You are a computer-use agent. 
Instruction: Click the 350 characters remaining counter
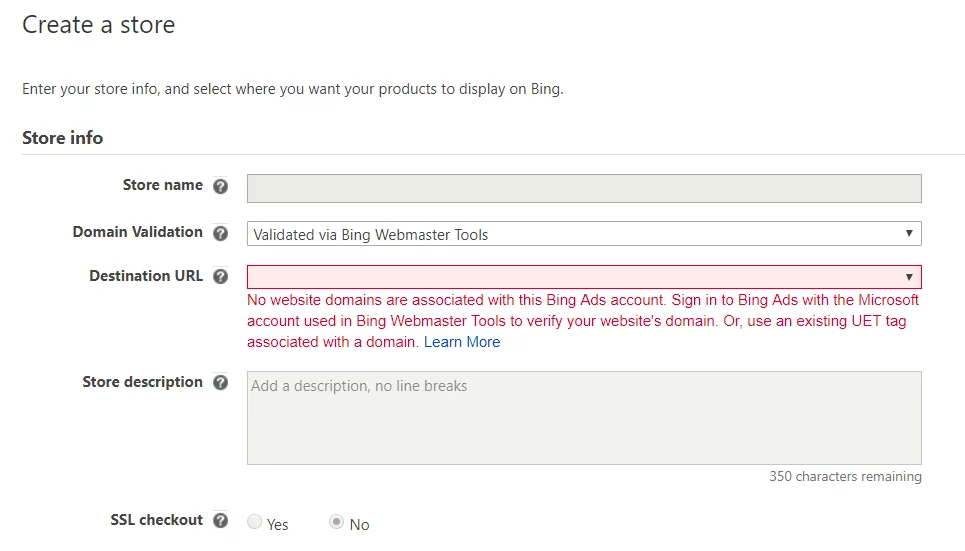[x=845, y=477]
